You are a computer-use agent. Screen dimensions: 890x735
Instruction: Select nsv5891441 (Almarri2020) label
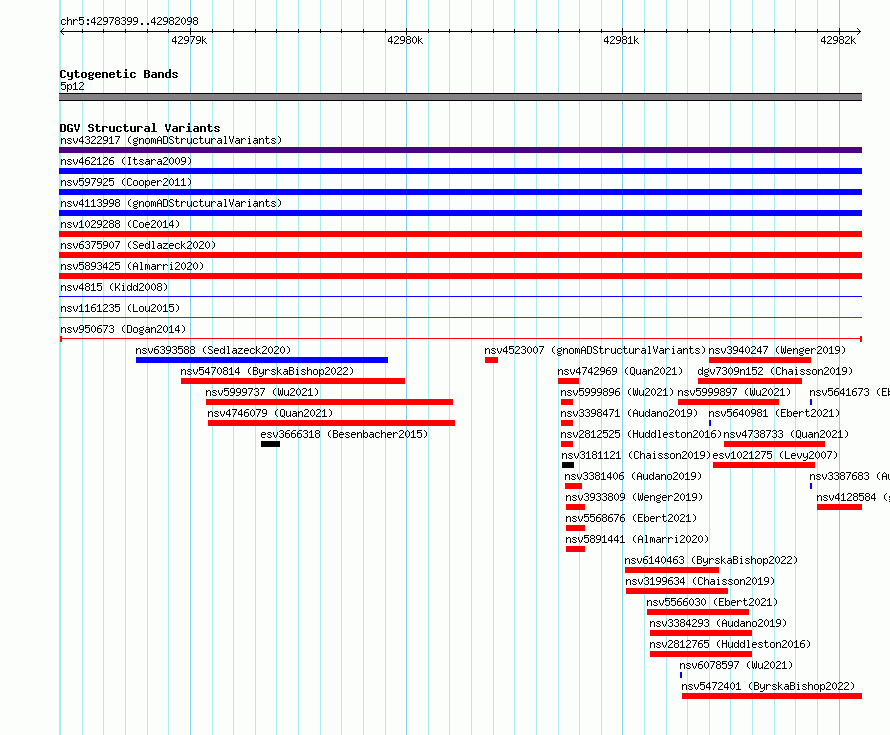coord(637,539)
